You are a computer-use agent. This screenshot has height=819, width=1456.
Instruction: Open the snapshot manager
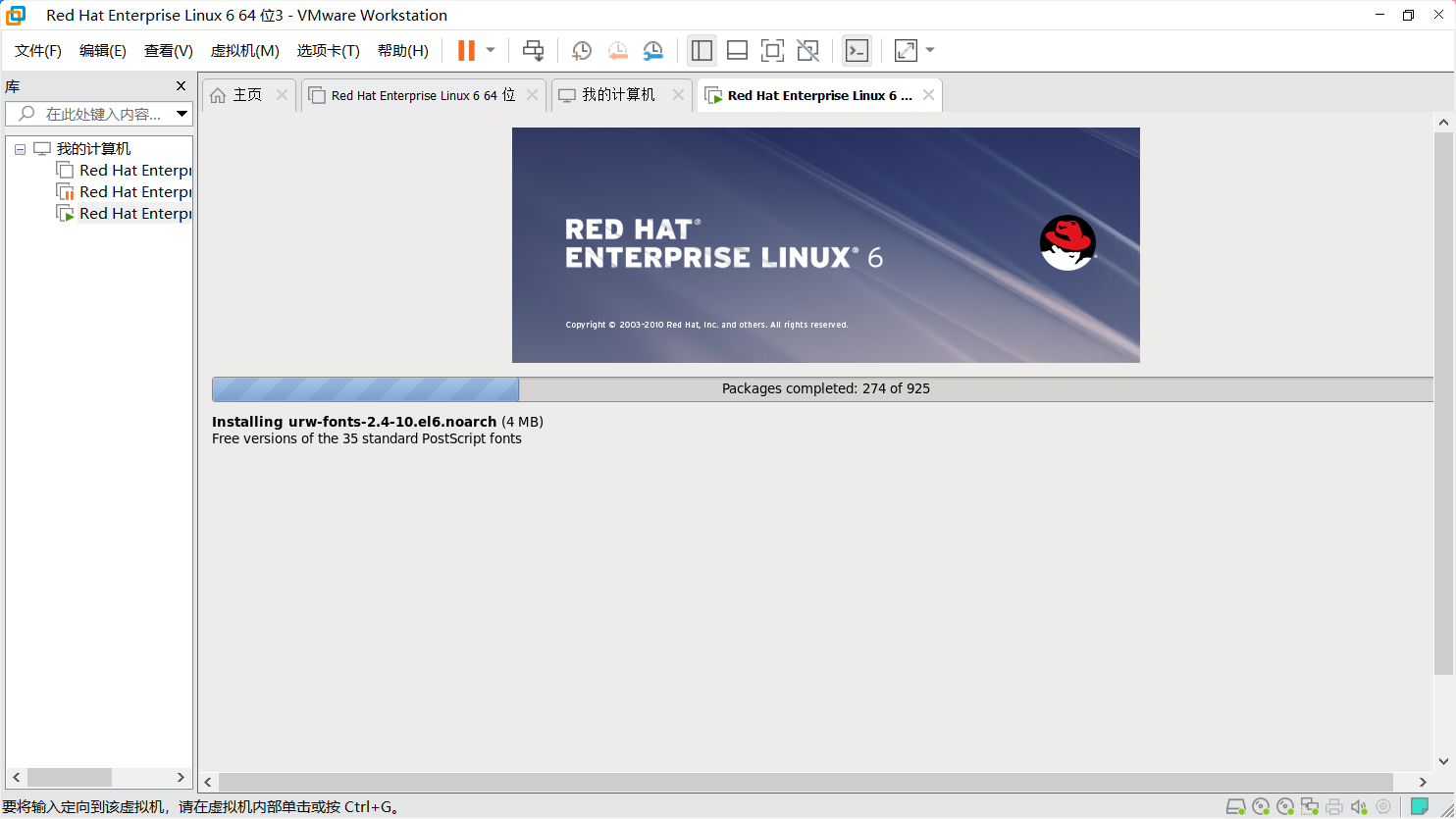pos(652,51)
